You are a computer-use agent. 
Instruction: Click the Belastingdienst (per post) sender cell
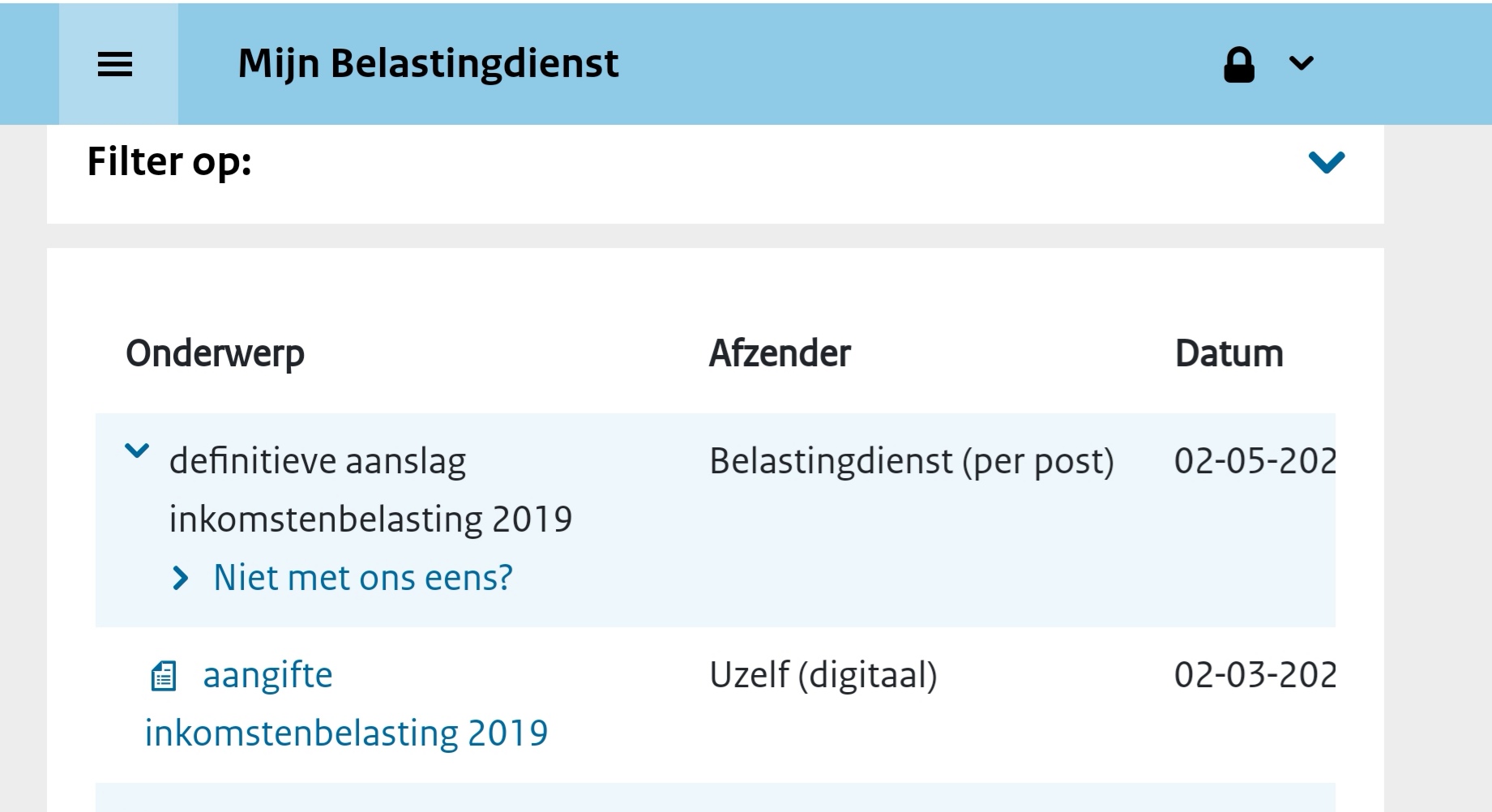912,461
